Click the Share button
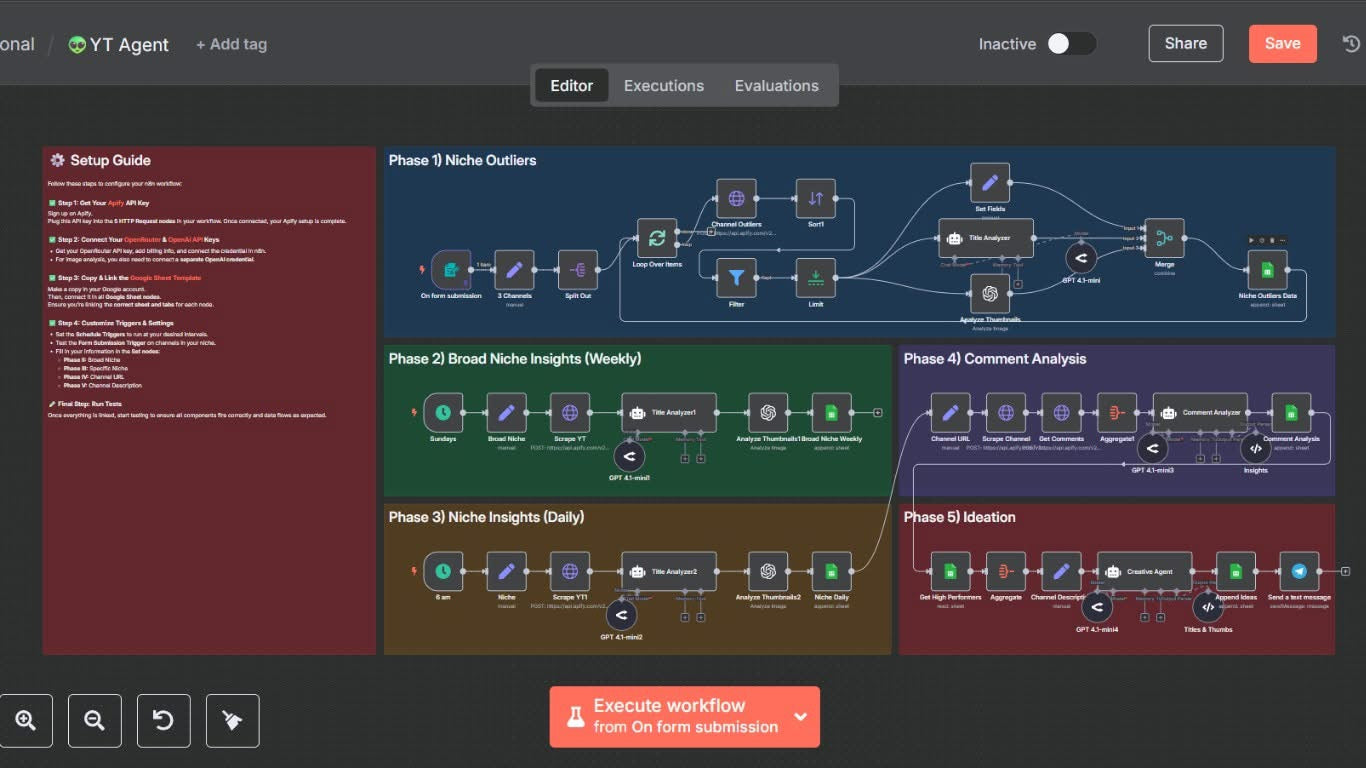The width and height of the screenshot is (1366, 768). 1186,44
